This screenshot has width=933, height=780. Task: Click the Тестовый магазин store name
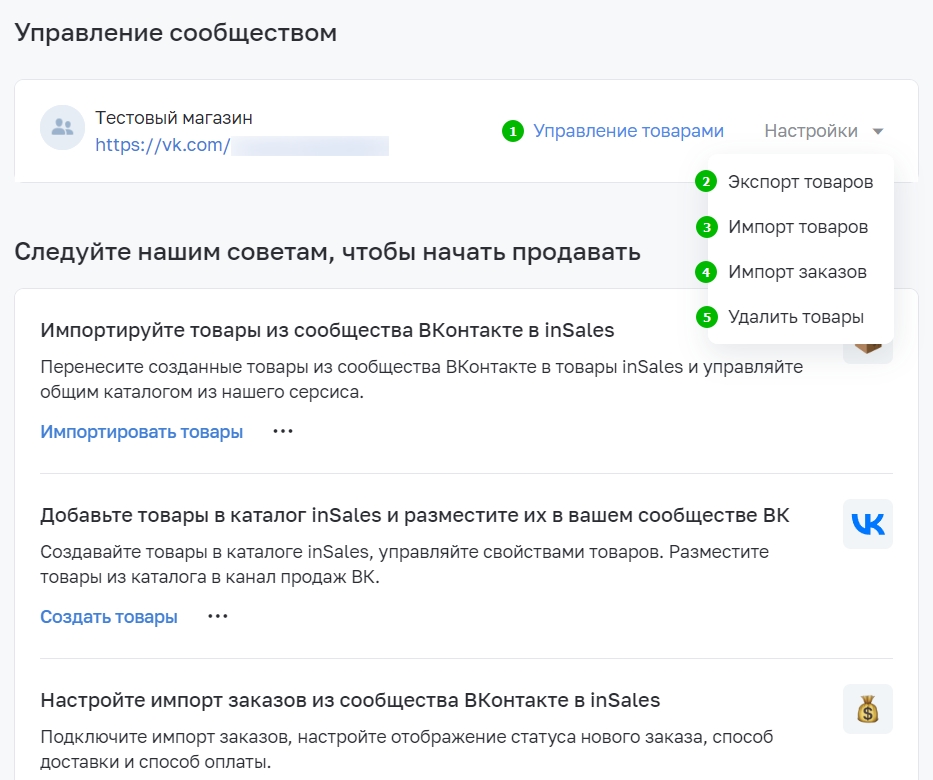point(174,118)
